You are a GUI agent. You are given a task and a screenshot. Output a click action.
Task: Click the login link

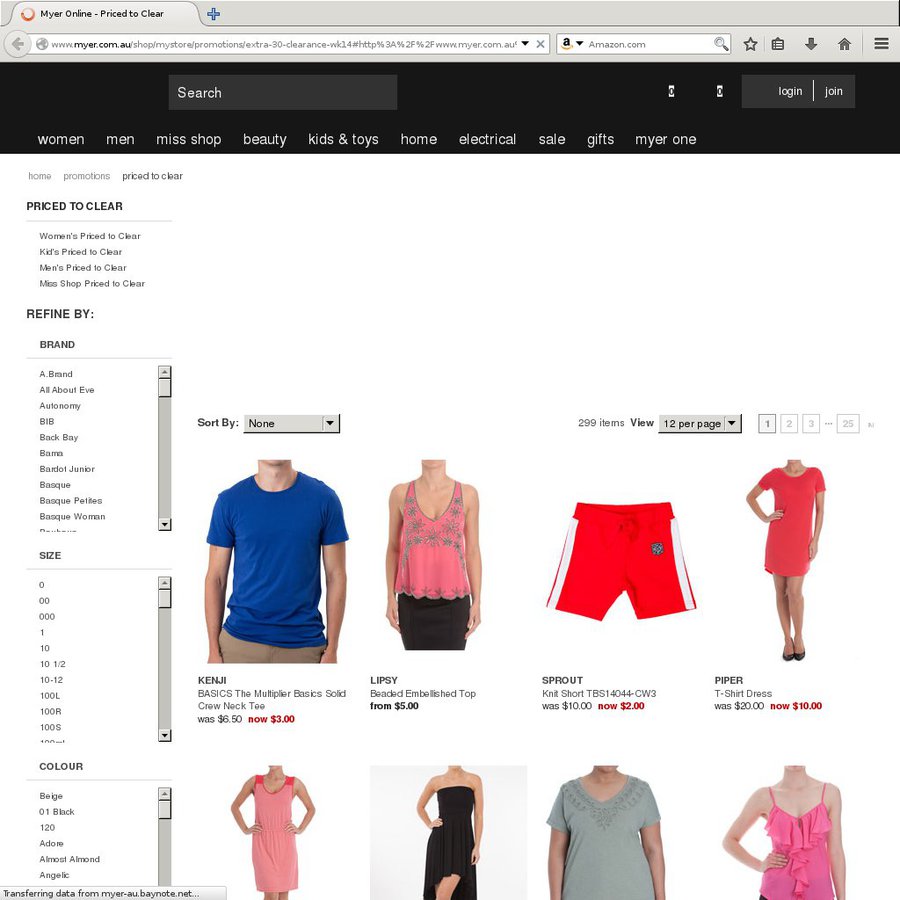[790, 91]
